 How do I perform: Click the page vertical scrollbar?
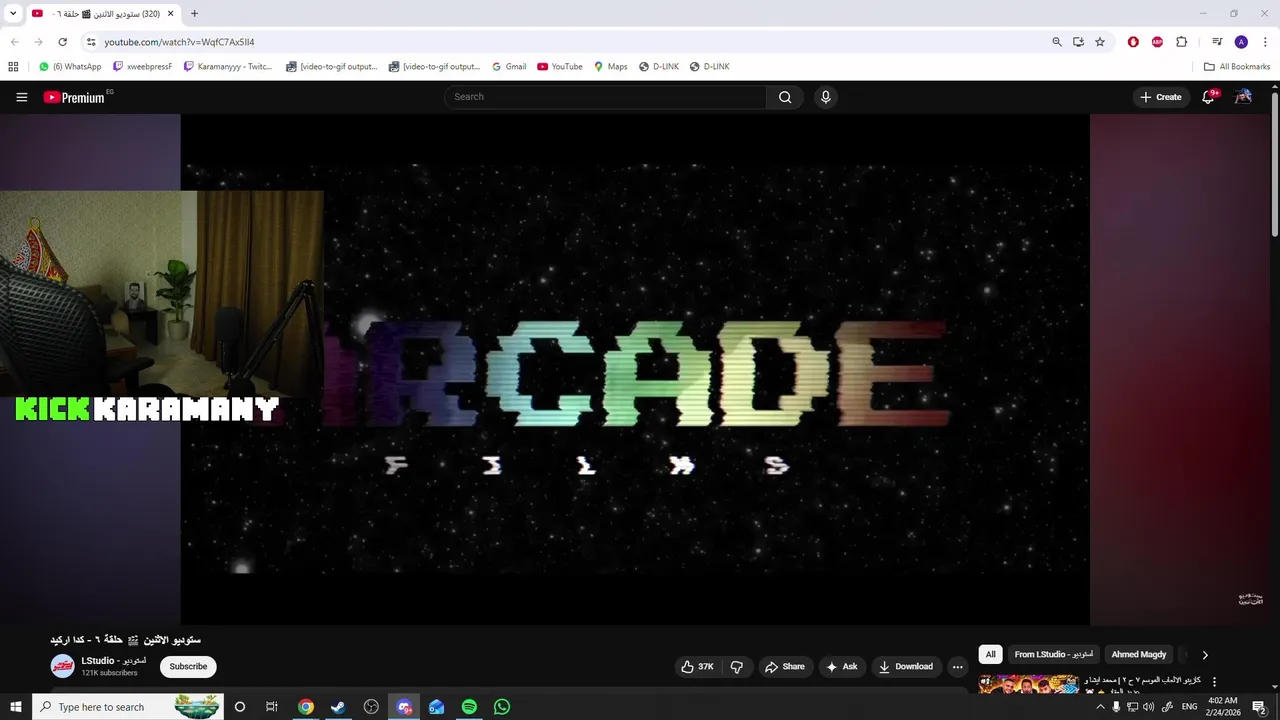click(x=1274, y=165)
